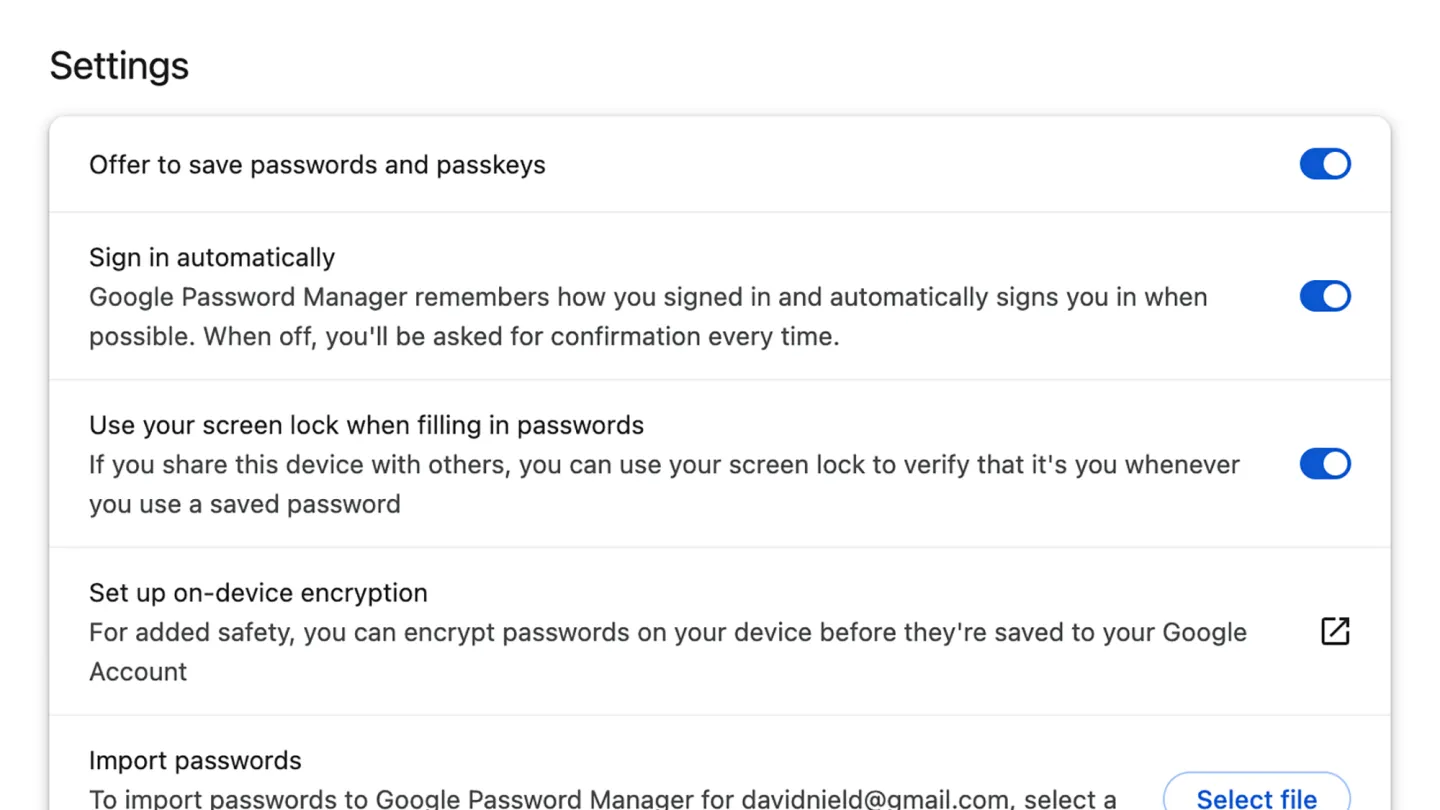The image size is (1440, 810).
Task: Open on-device encryption external link icon
Action: [1335, 631]
